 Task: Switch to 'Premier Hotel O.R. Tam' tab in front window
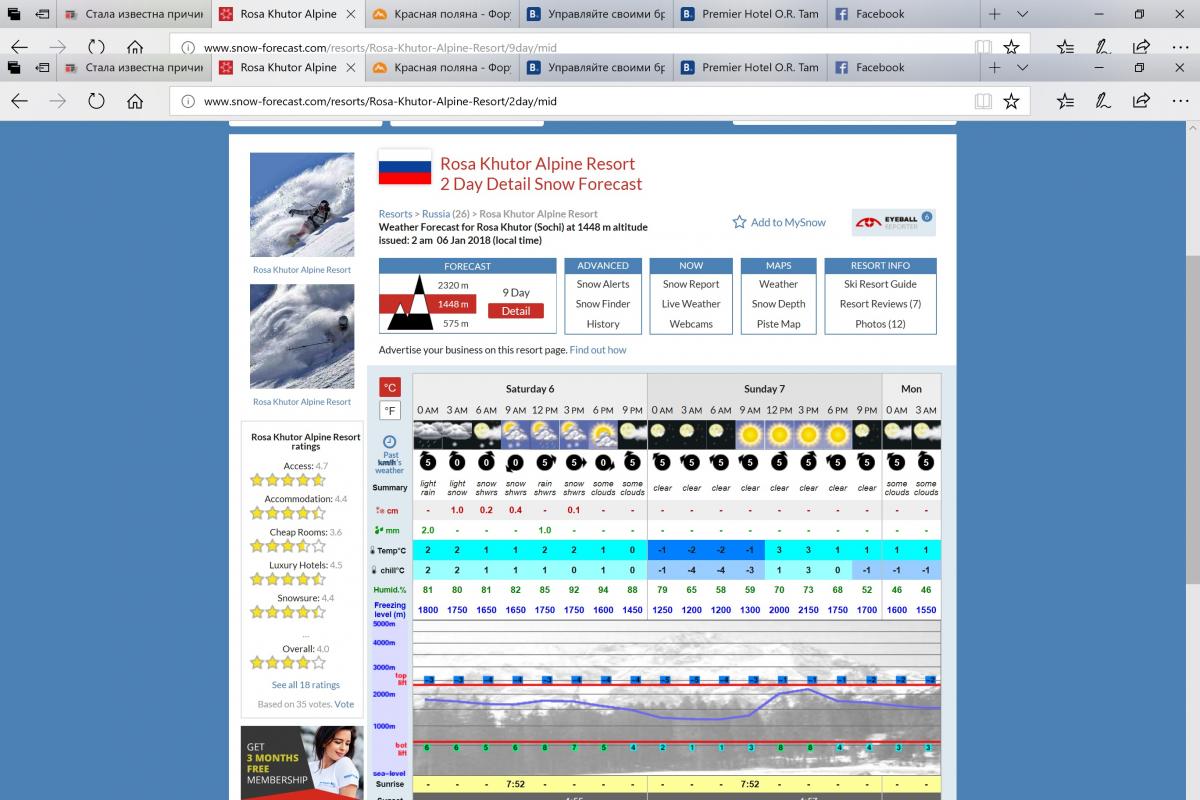(748, 67)
